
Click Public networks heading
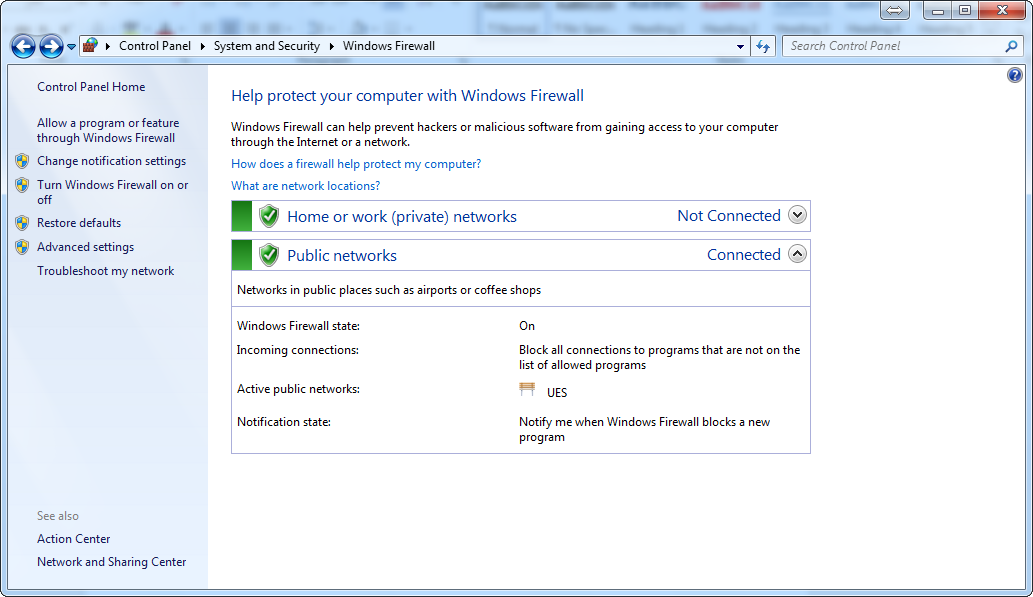click(x=342, y=256)
